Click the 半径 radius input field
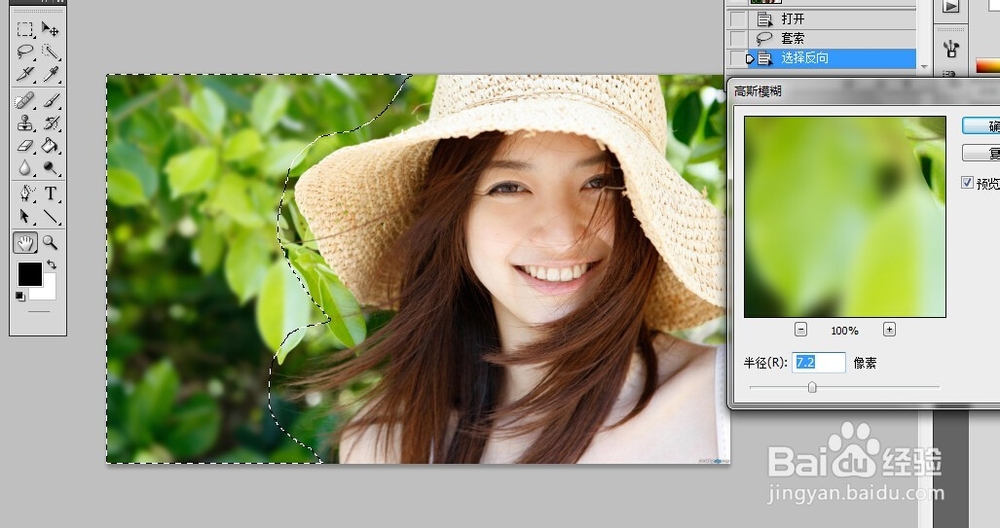 819,362
